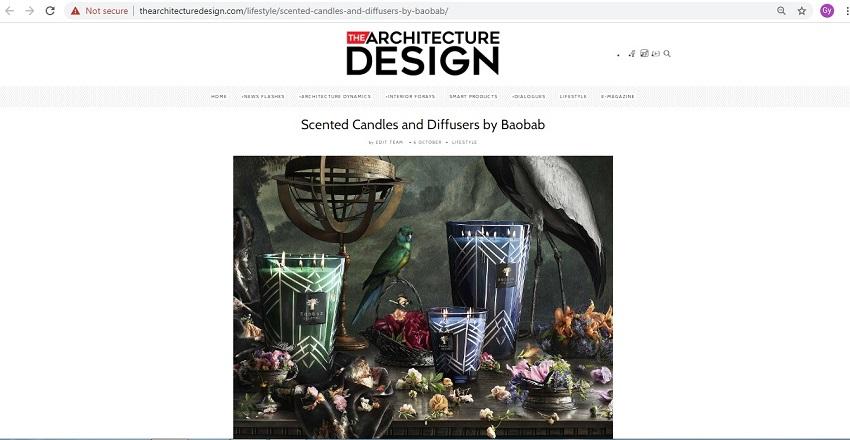Open site search magnifier icon
Image resolution: width=850 pixels, height=440 pixels.
coord(667,54)
